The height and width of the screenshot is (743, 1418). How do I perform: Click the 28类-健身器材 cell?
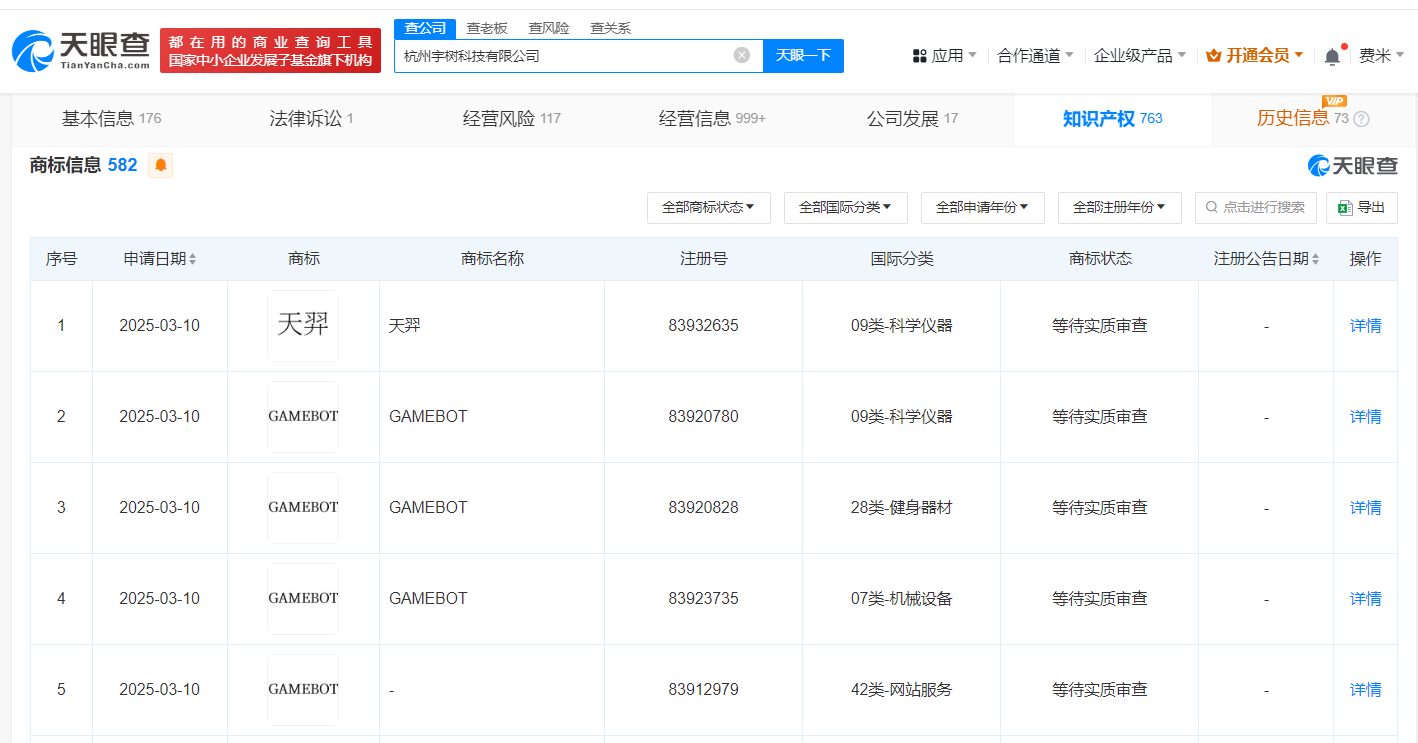[901, 507]
